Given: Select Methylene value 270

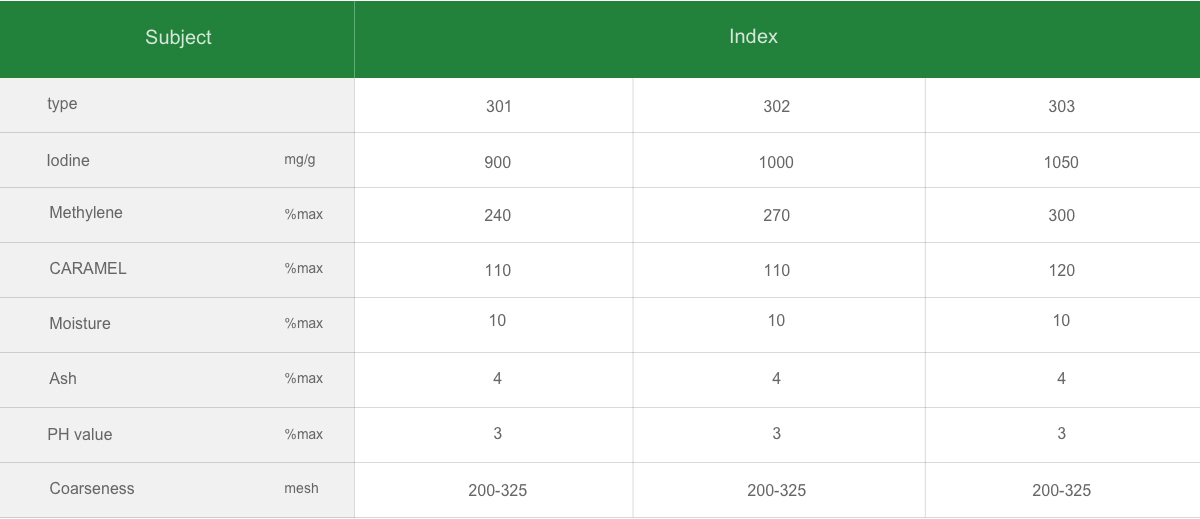Looking at the screenshot, I should 776,215.
